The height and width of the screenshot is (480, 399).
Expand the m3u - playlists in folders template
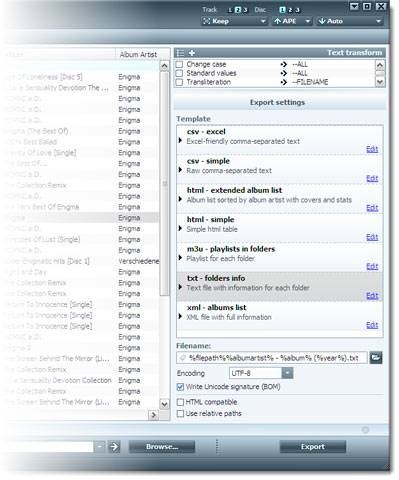(180, 258)
